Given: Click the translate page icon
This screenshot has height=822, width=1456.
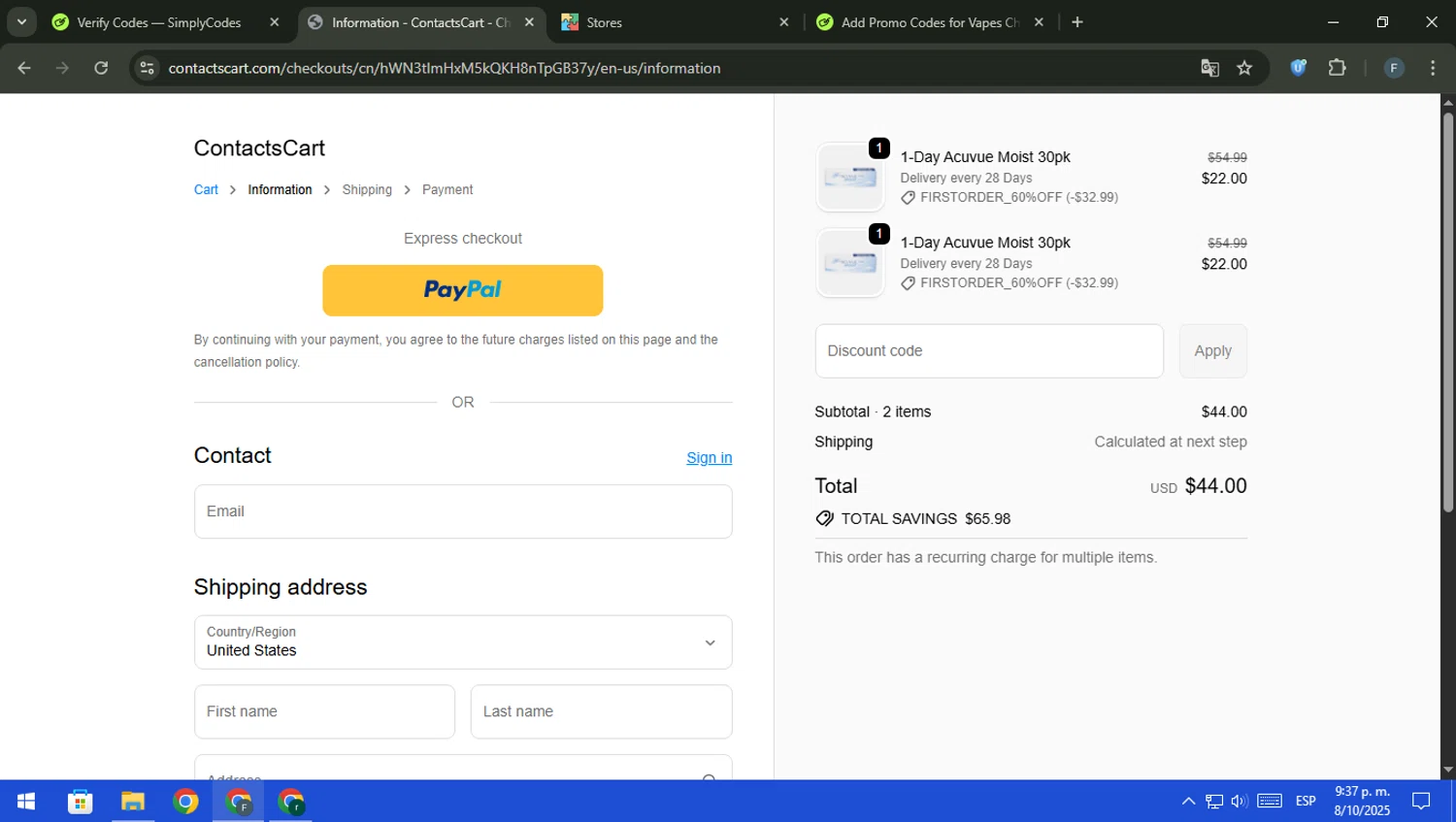Looking at the screenshot, I should tap(1209, 68).
